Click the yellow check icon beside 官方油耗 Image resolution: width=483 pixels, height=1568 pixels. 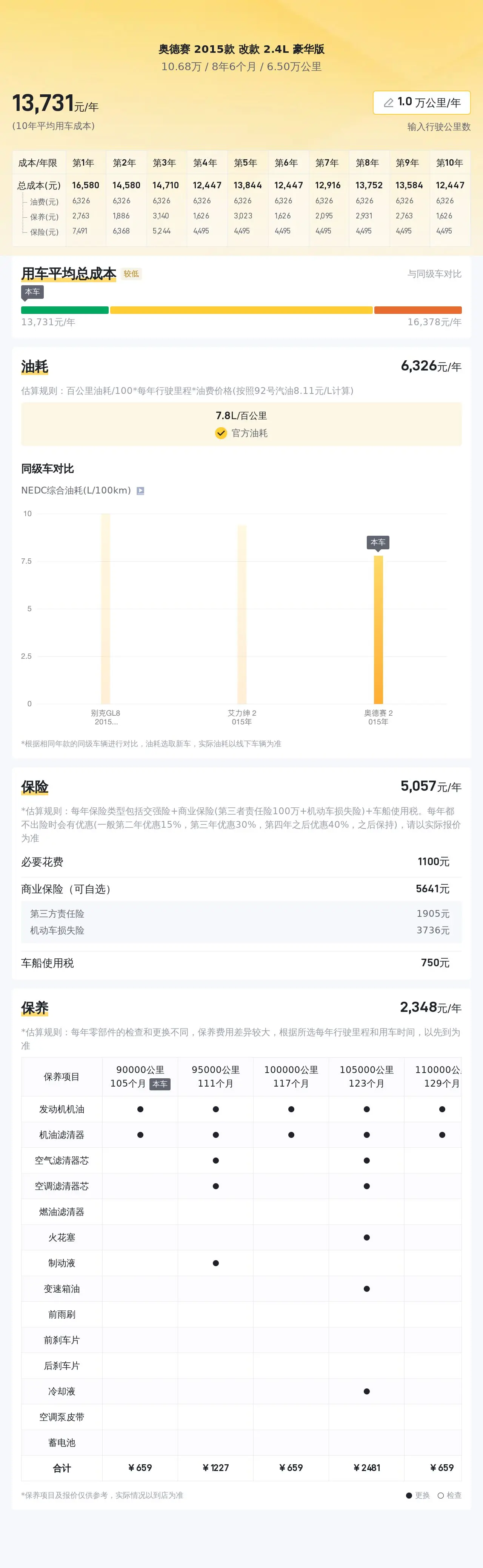[221, 433]
